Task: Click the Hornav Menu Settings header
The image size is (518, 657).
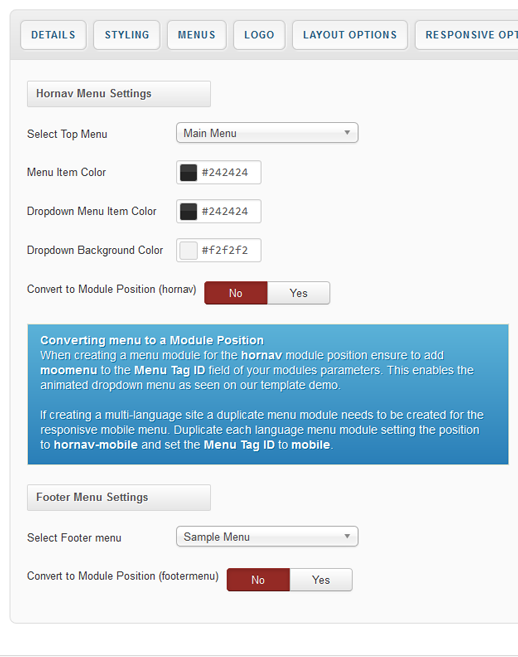Action: [119, 93]
